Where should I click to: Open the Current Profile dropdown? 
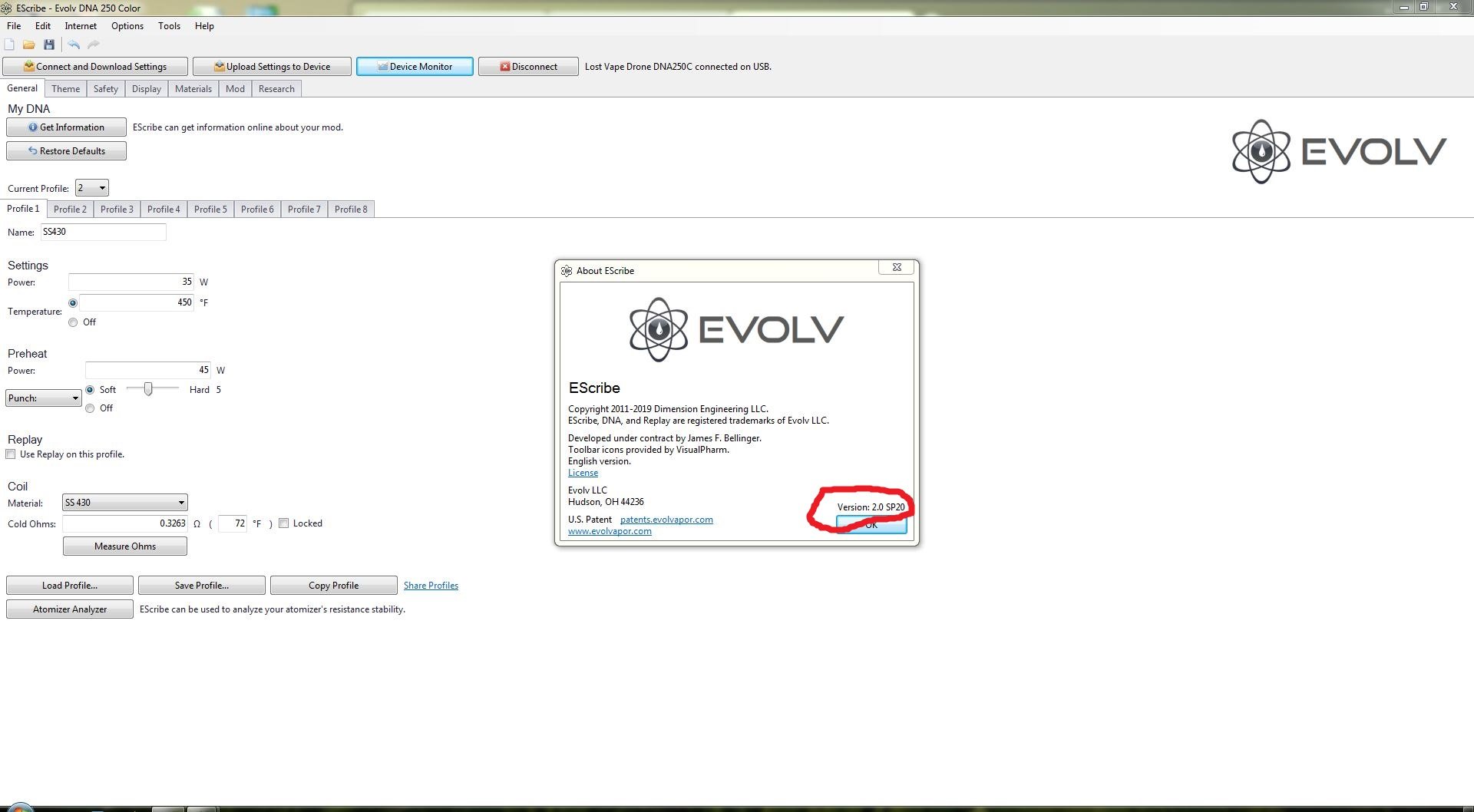92,188
